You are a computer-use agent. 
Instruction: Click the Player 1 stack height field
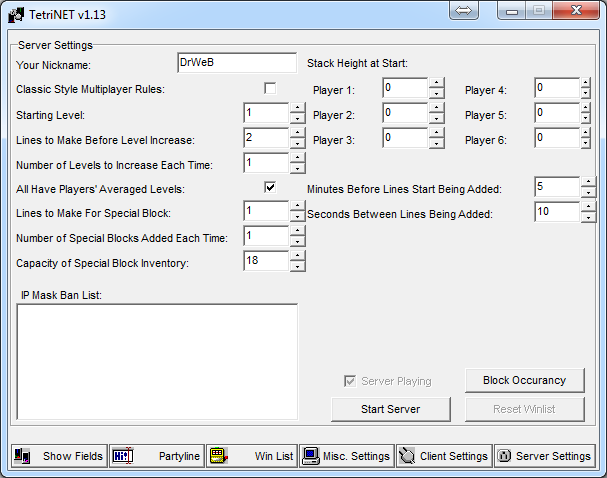[x=405, y=88]
